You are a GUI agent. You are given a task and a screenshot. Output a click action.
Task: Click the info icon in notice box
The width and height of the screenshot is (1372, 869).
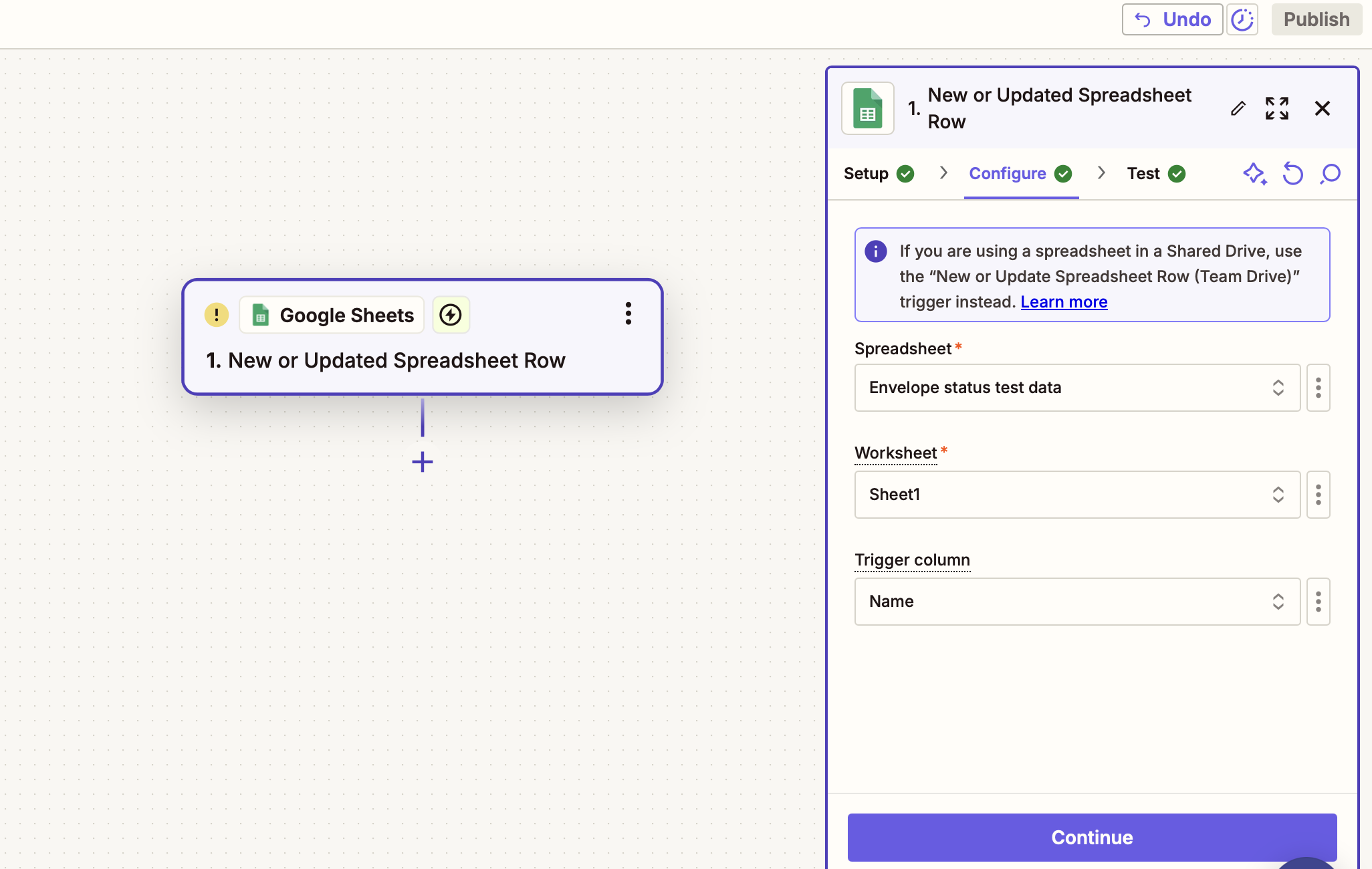pos(876,251)
